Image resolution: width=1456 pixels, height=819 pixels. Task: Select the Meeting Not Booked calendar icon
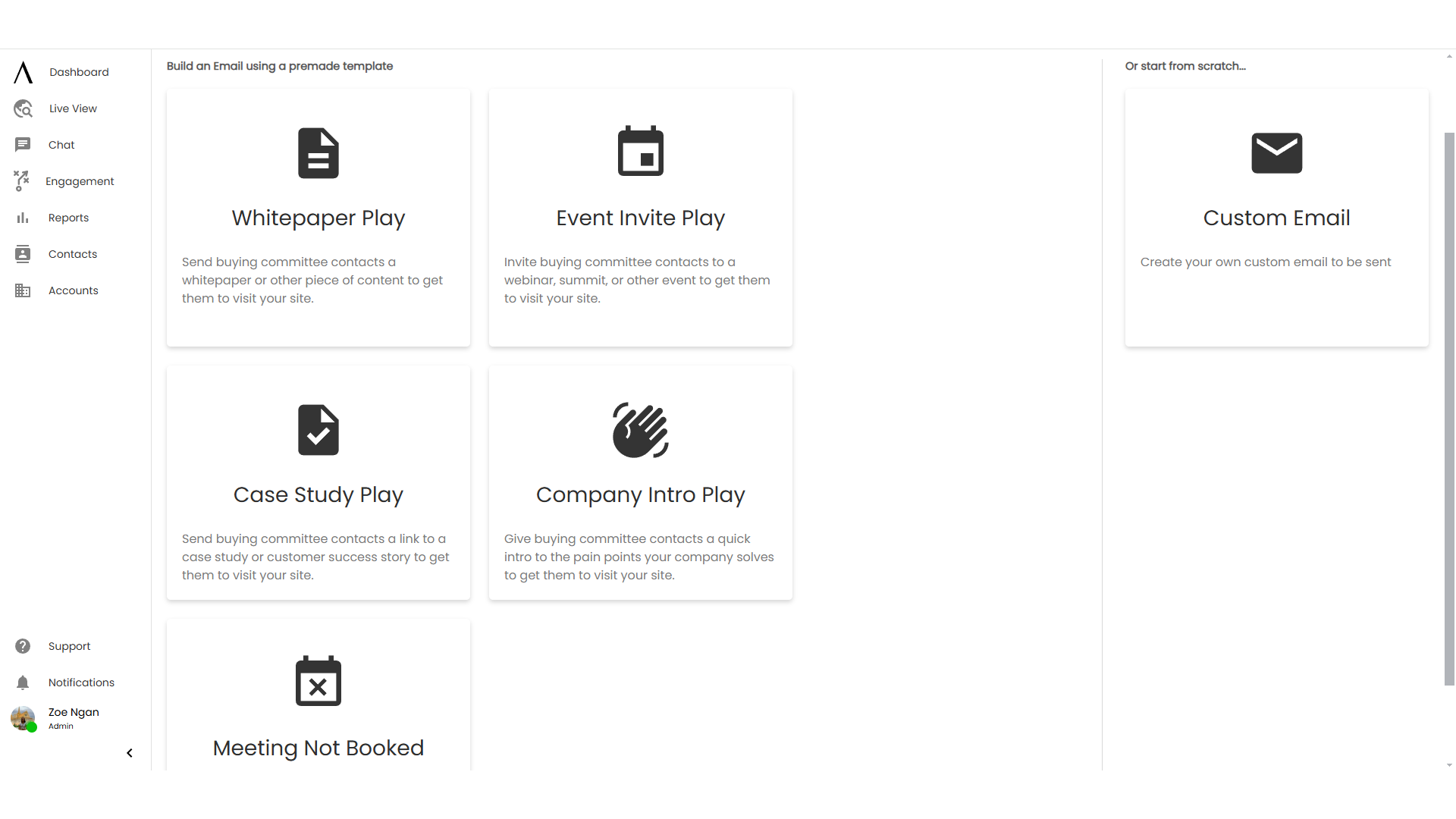[x=318, y=680]
